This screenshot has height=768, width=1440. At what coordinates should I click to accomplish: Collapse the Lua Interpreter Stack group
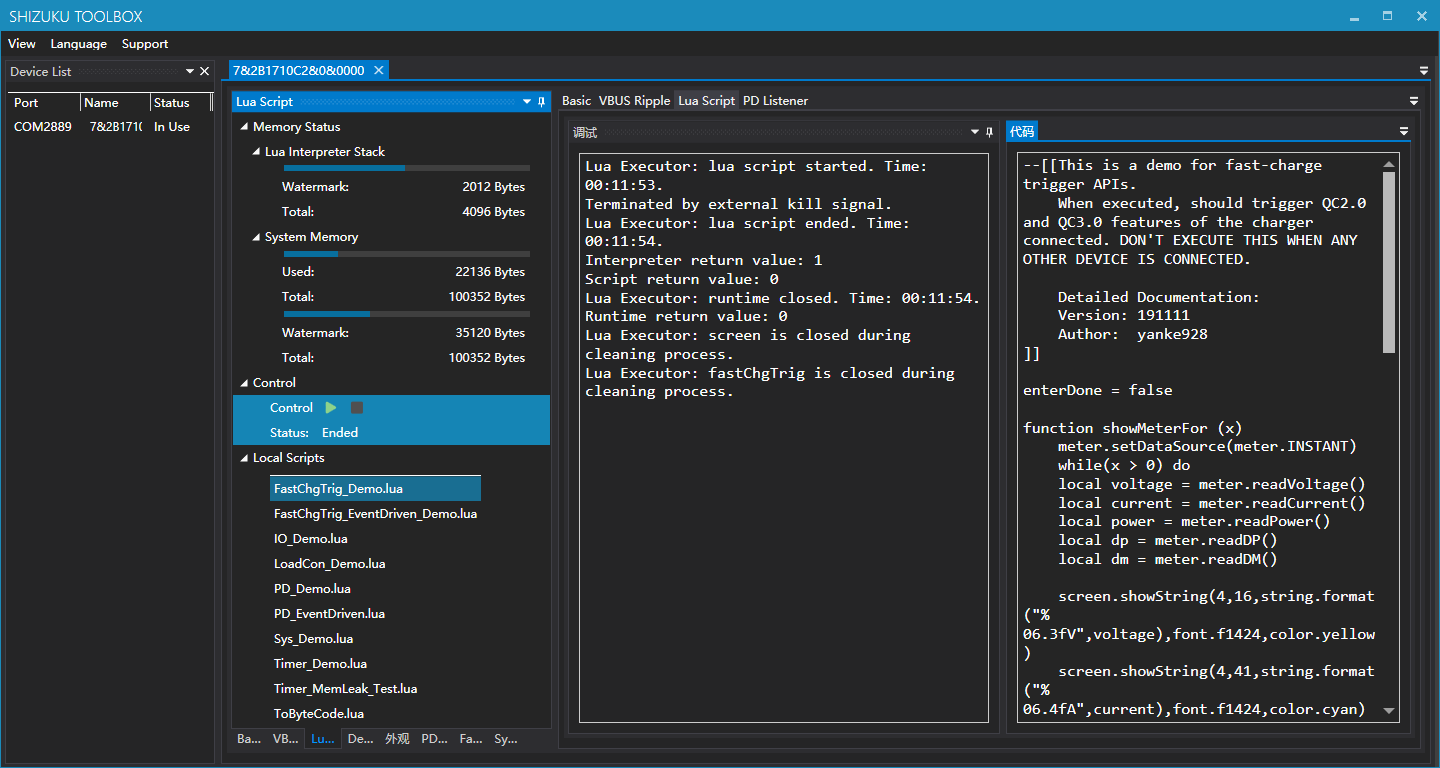click(x=256, y=152)
